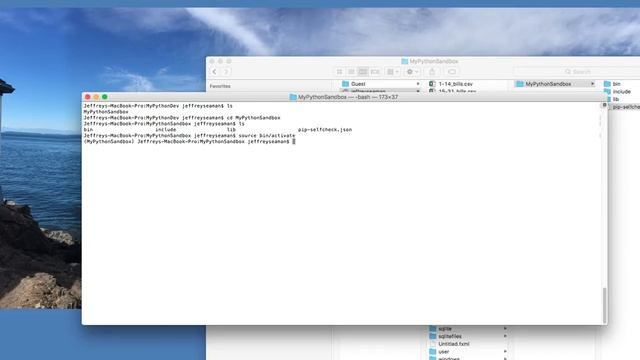Expand the user folder arrow in Finder
This screenshot has width=640, height=360.
point(505,351)
